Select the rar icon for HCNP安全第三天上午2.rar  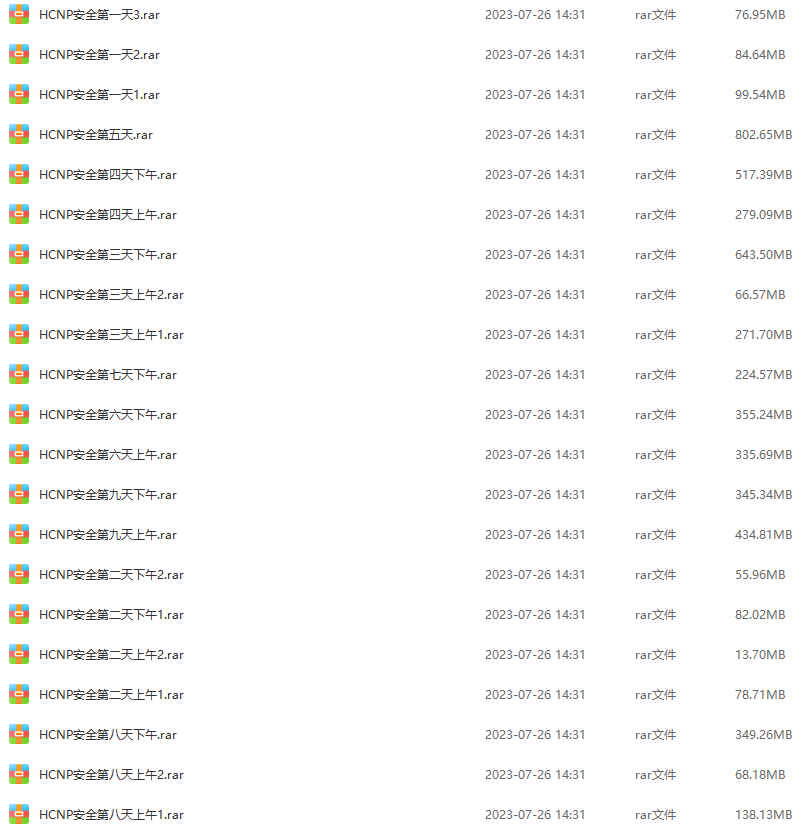(x=19, y=295)
